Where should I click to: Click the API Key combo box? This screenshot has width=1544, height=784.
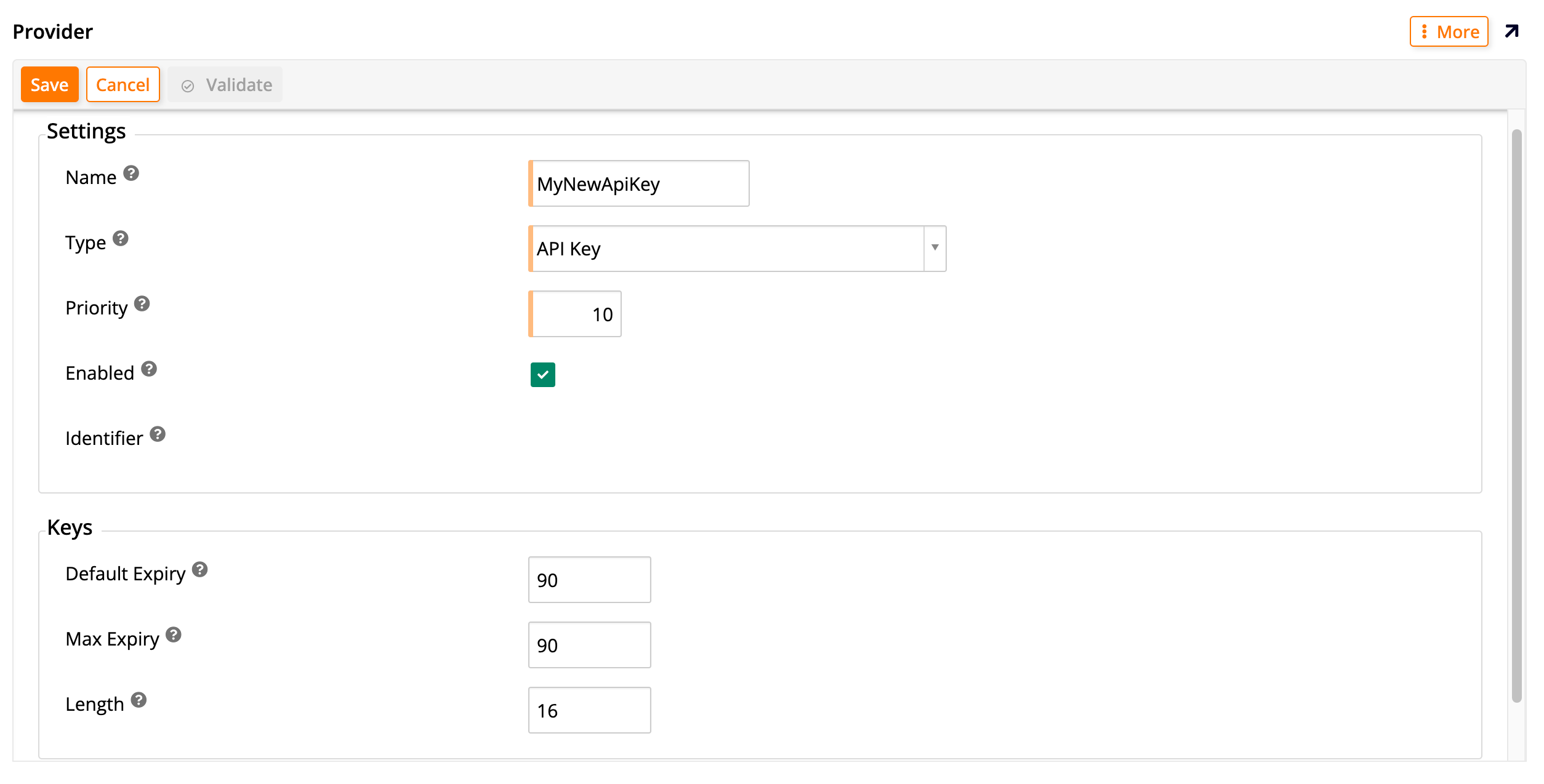point(726,249)
